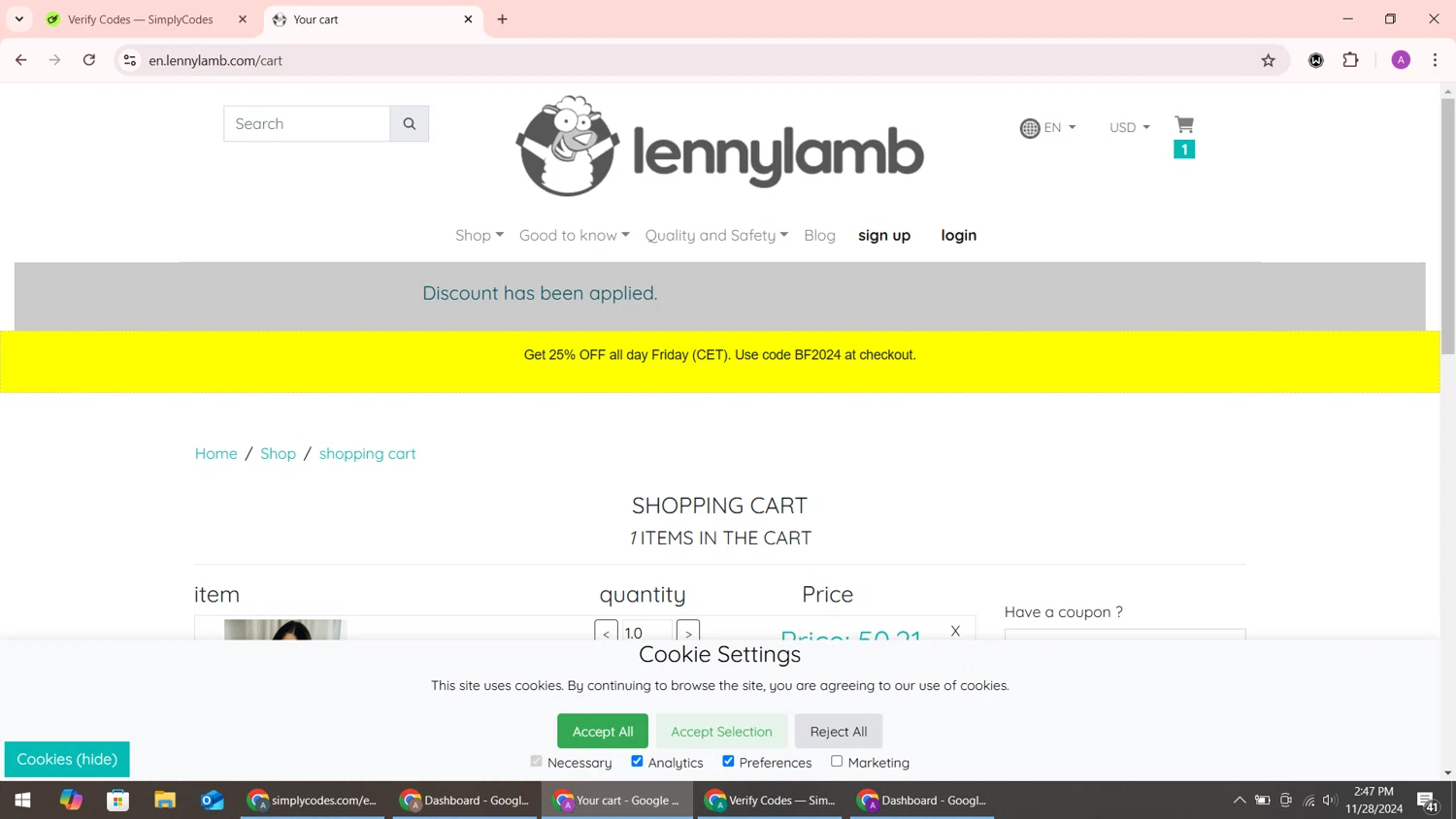Open the shopping cart icon
The width and height of the screenshot is (1456, 819).
1184,125
